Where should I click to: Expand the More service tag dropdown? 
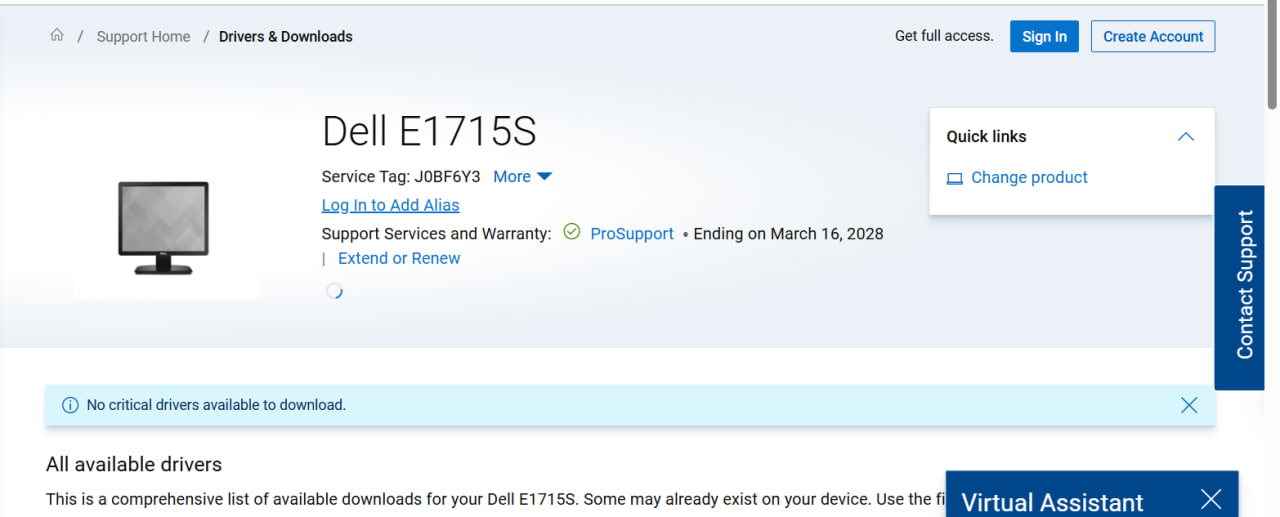click(x=522, y=176)
